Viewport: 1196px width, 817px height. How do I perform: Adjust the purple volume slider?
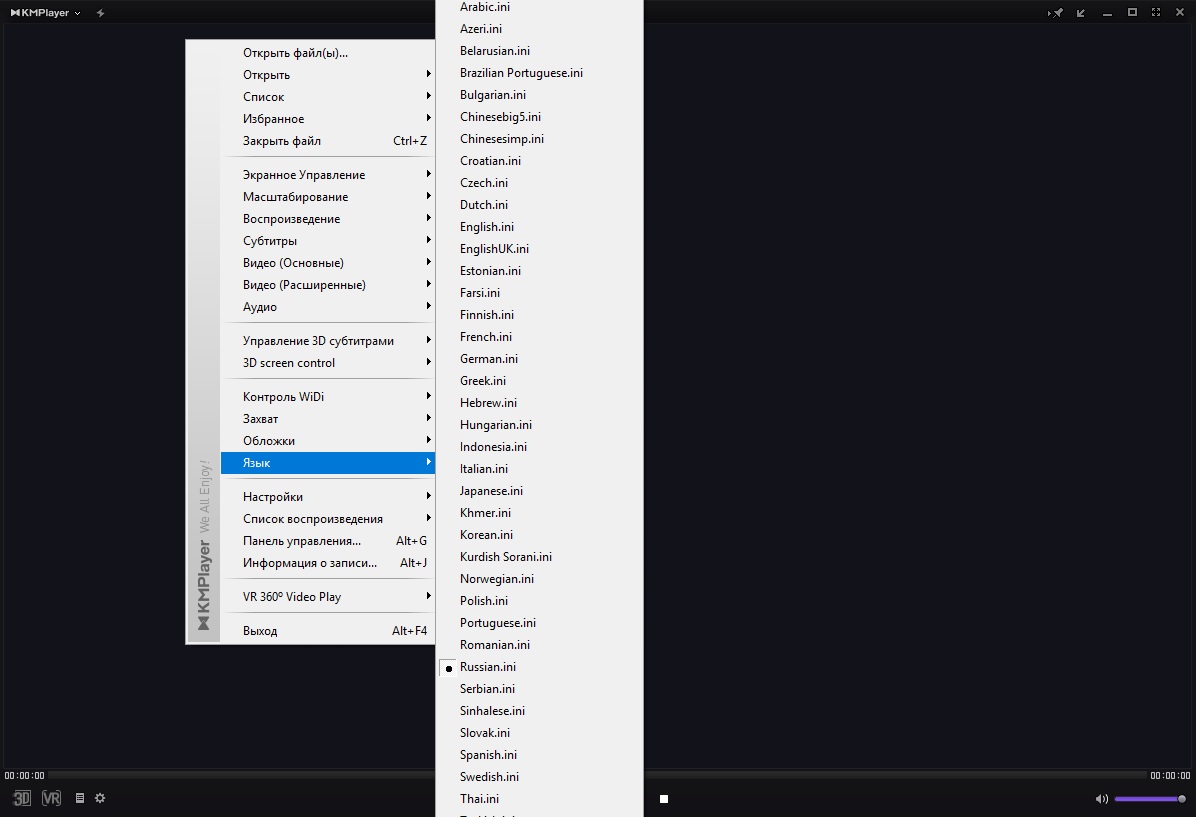pyautogui.click(x=1148, y=799)
